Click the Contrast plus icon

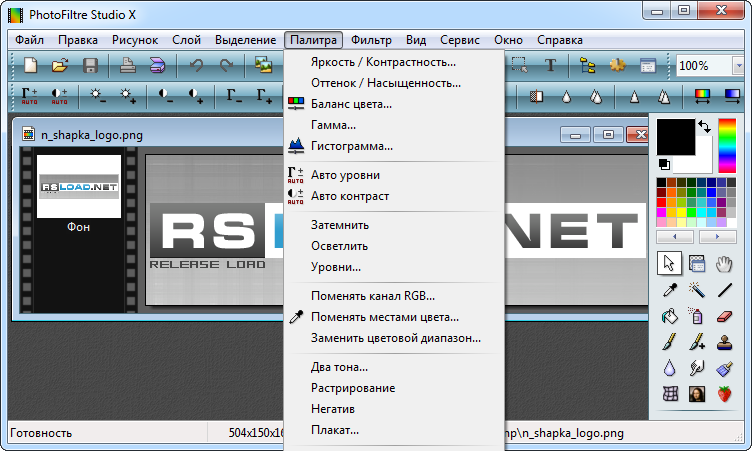pos(195,96)
